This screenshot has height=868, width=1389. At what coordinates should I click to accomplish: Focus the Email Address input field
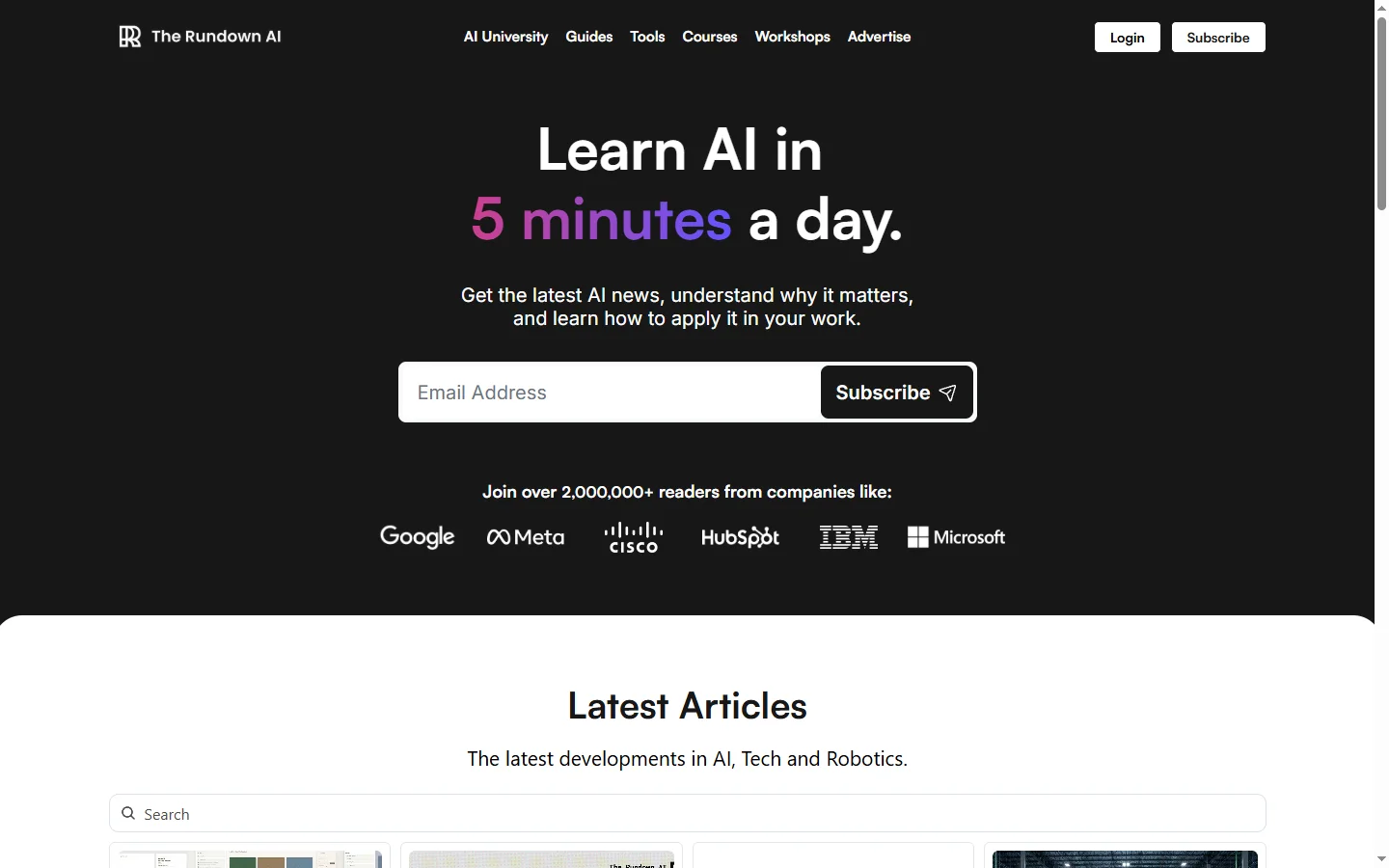[611, 393]
